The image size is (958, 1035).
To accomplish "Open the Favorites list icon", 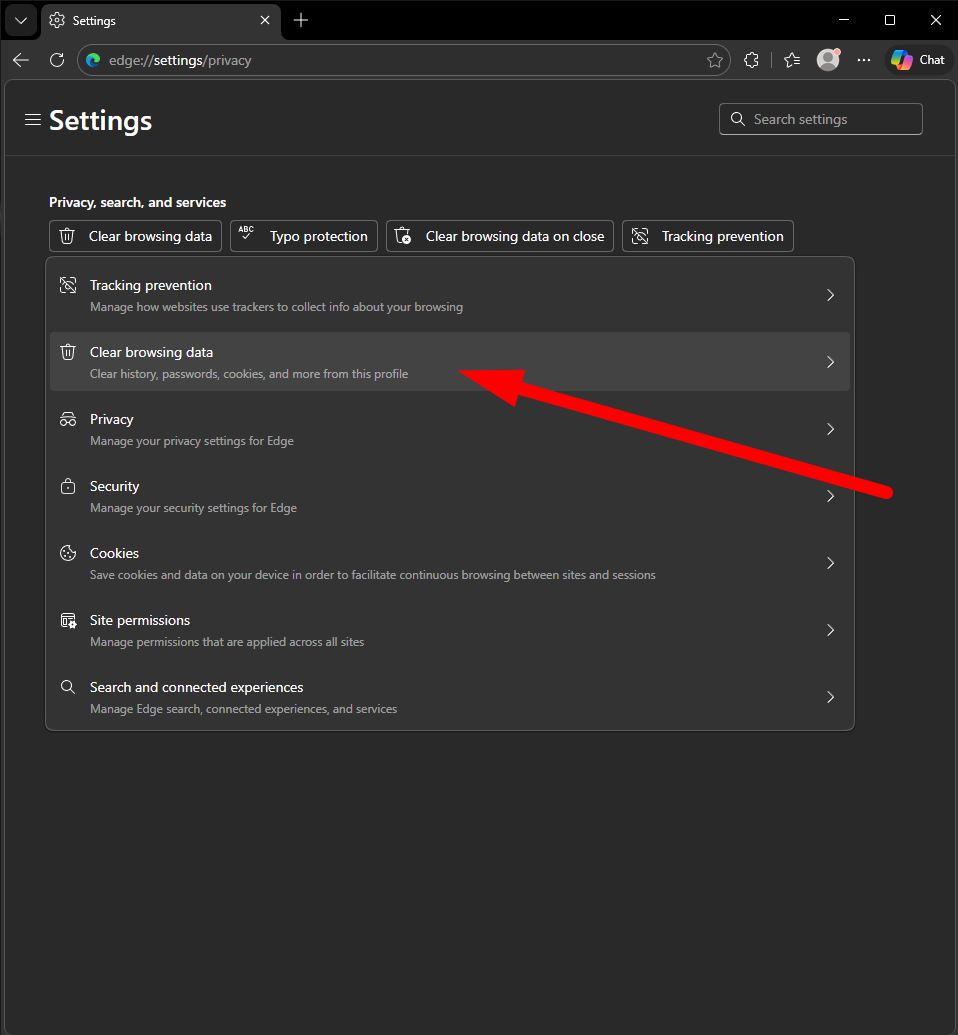I will click(792, 60).
